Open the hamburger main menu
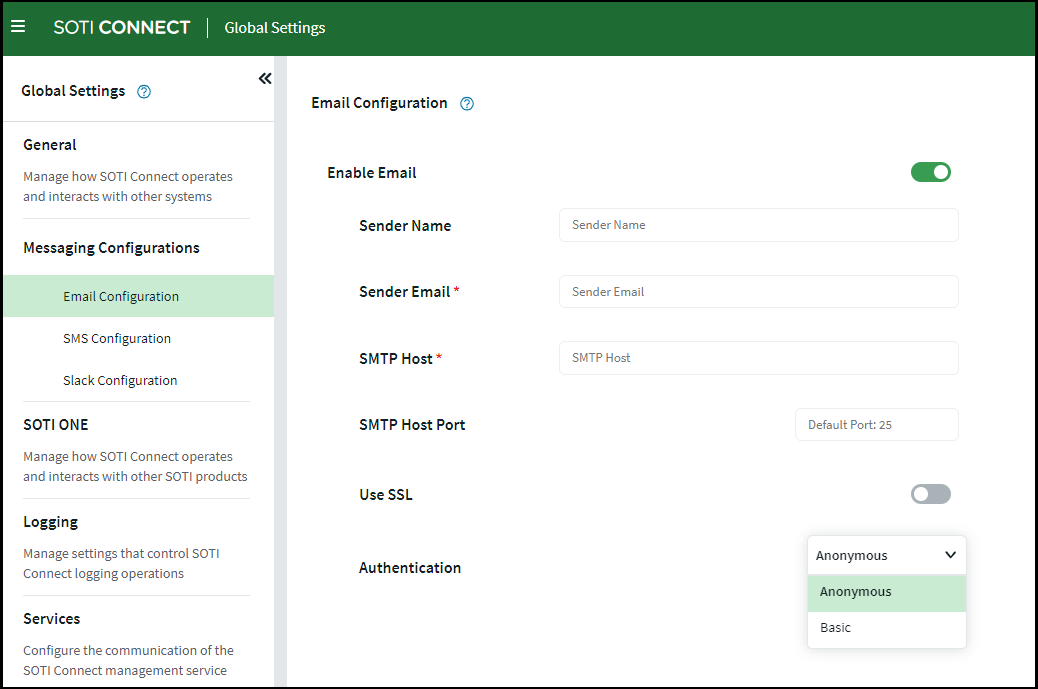1038x689 pixels. tap(18, 26)
